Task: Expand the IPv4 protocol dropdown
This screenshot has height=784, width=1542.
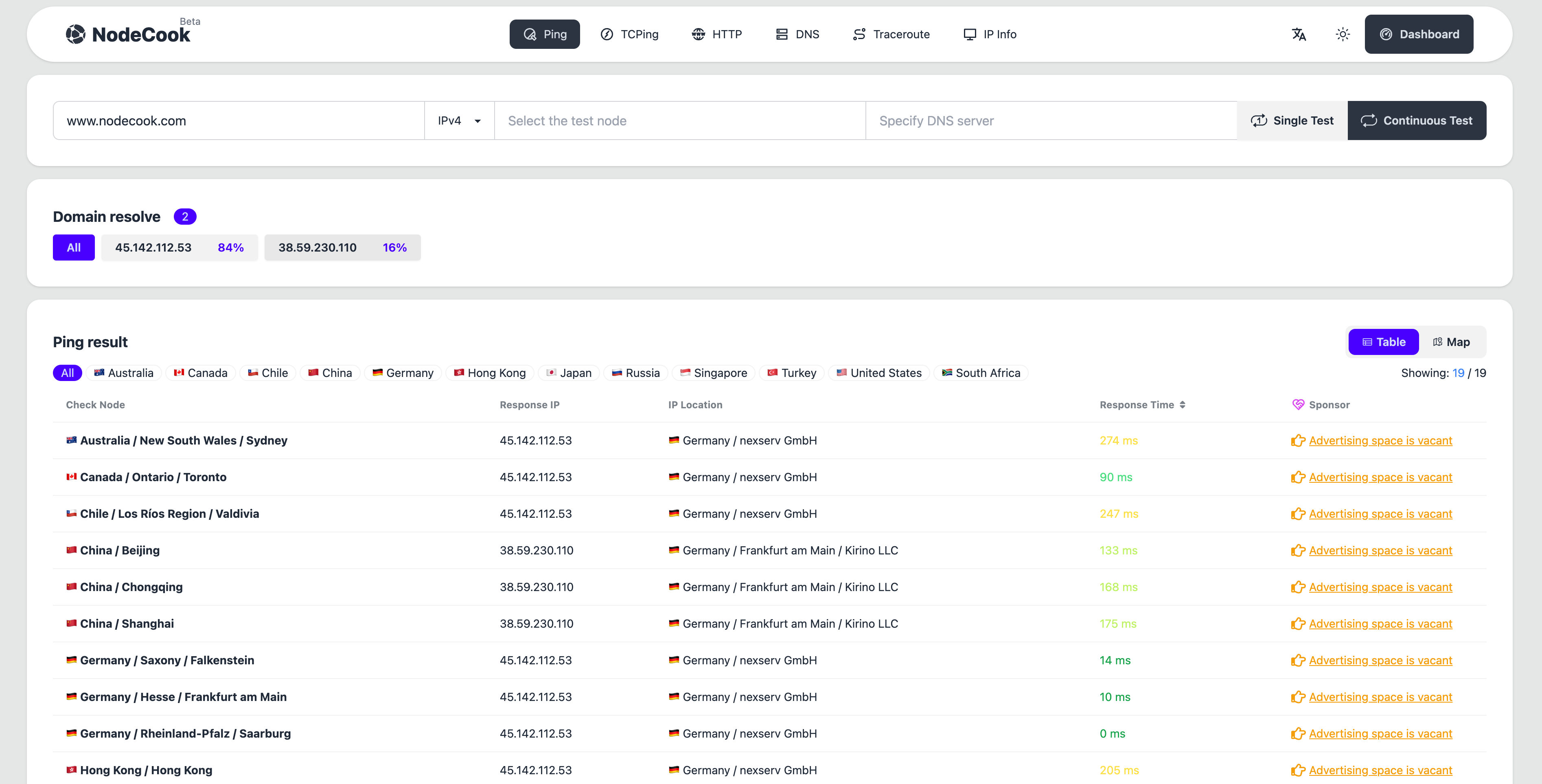Action: (459, 120)
